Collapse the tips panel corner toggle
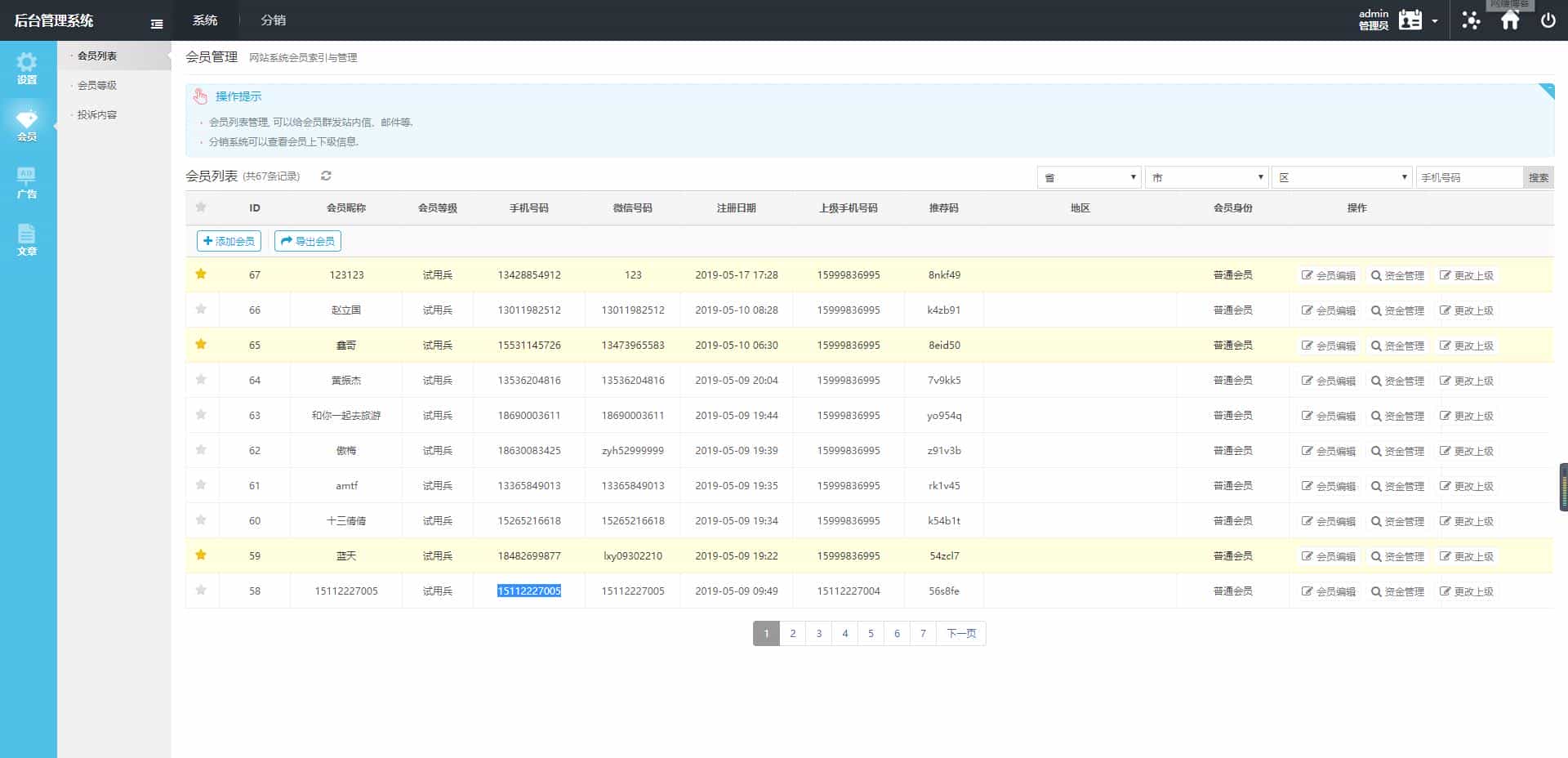This screenshot has width=1568, height=758. click(x=1546, y=91)
